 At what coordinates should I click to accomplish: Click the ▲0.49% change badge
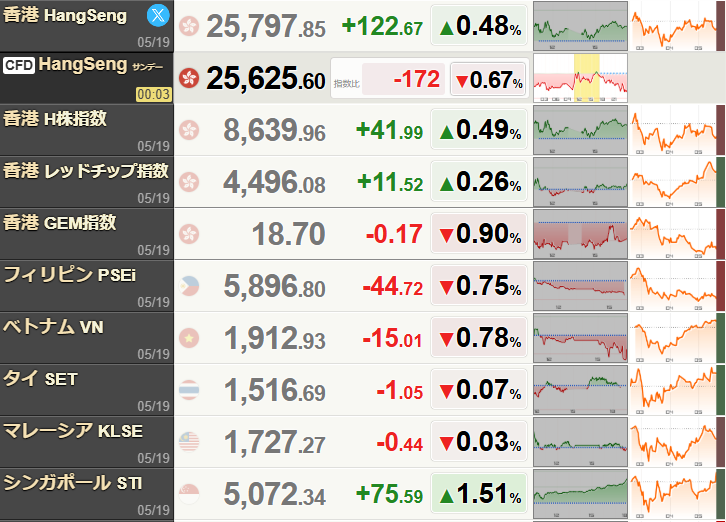coord(479,129)
